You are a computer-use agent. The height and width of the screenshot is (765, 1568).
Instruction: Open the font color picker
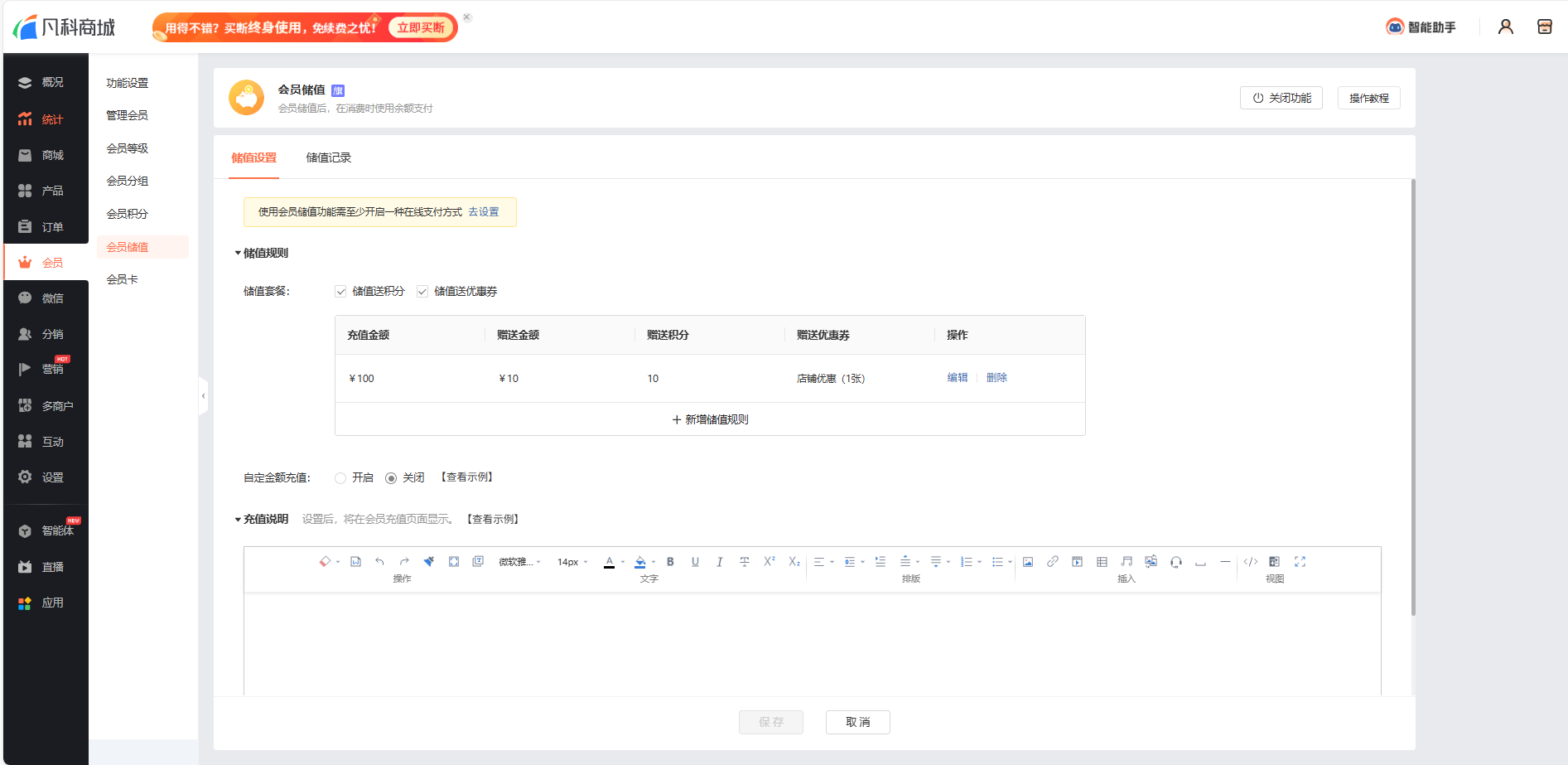(609, 562)
